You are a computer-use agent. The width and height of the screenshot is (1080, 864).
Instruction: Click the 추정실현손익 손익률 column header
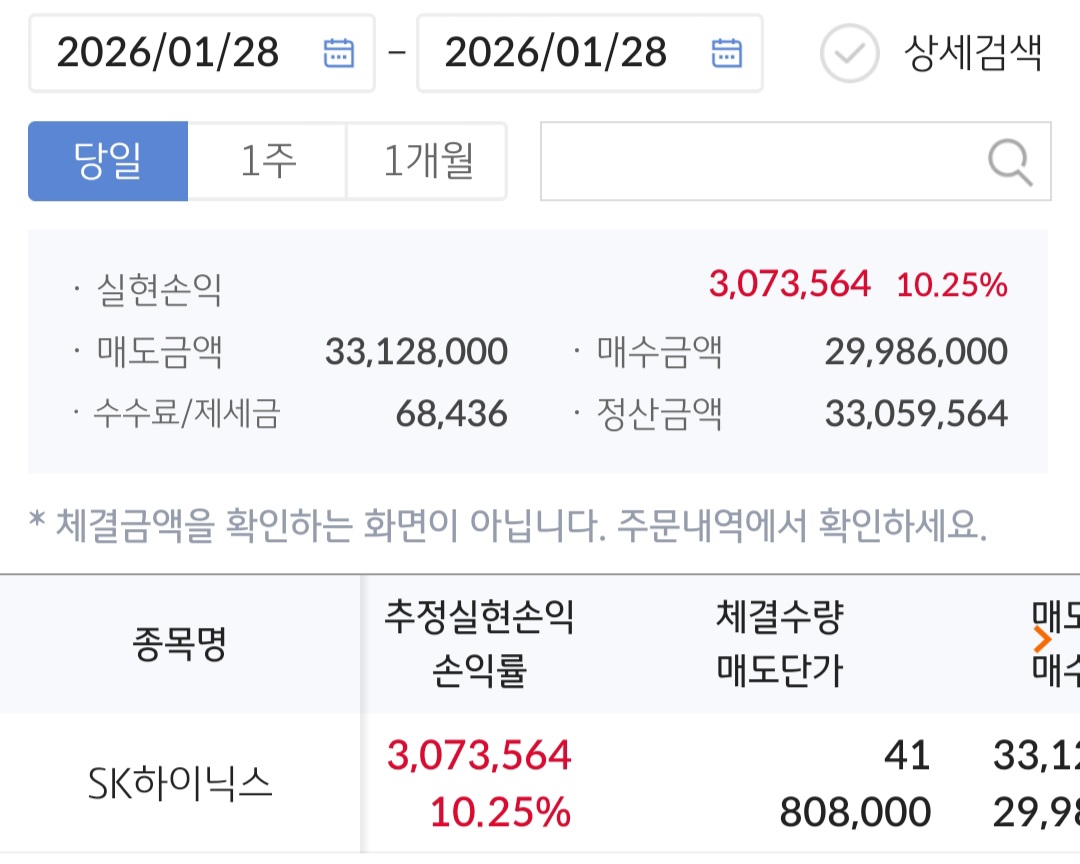[479, 645]
